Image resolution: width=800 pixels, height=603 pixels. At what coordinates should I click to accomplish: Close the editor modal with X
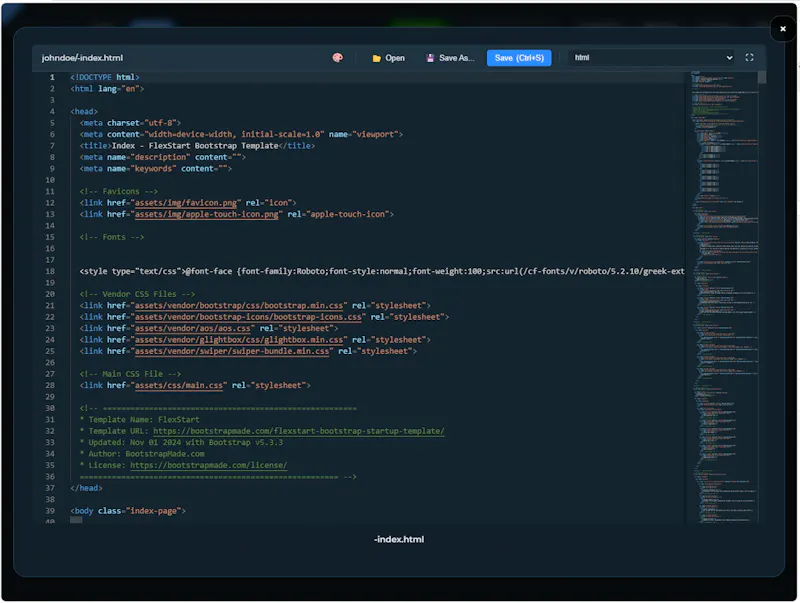pyautogui.click(x=783, y=29)
